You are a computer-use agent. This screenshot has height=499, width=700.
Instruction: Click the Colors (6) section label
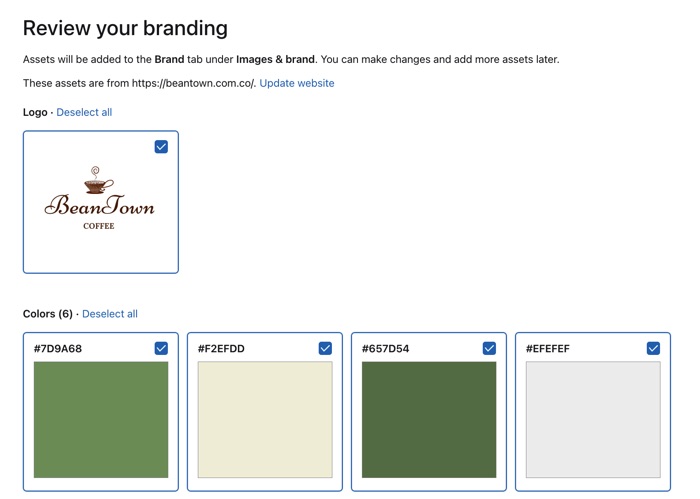47,314
